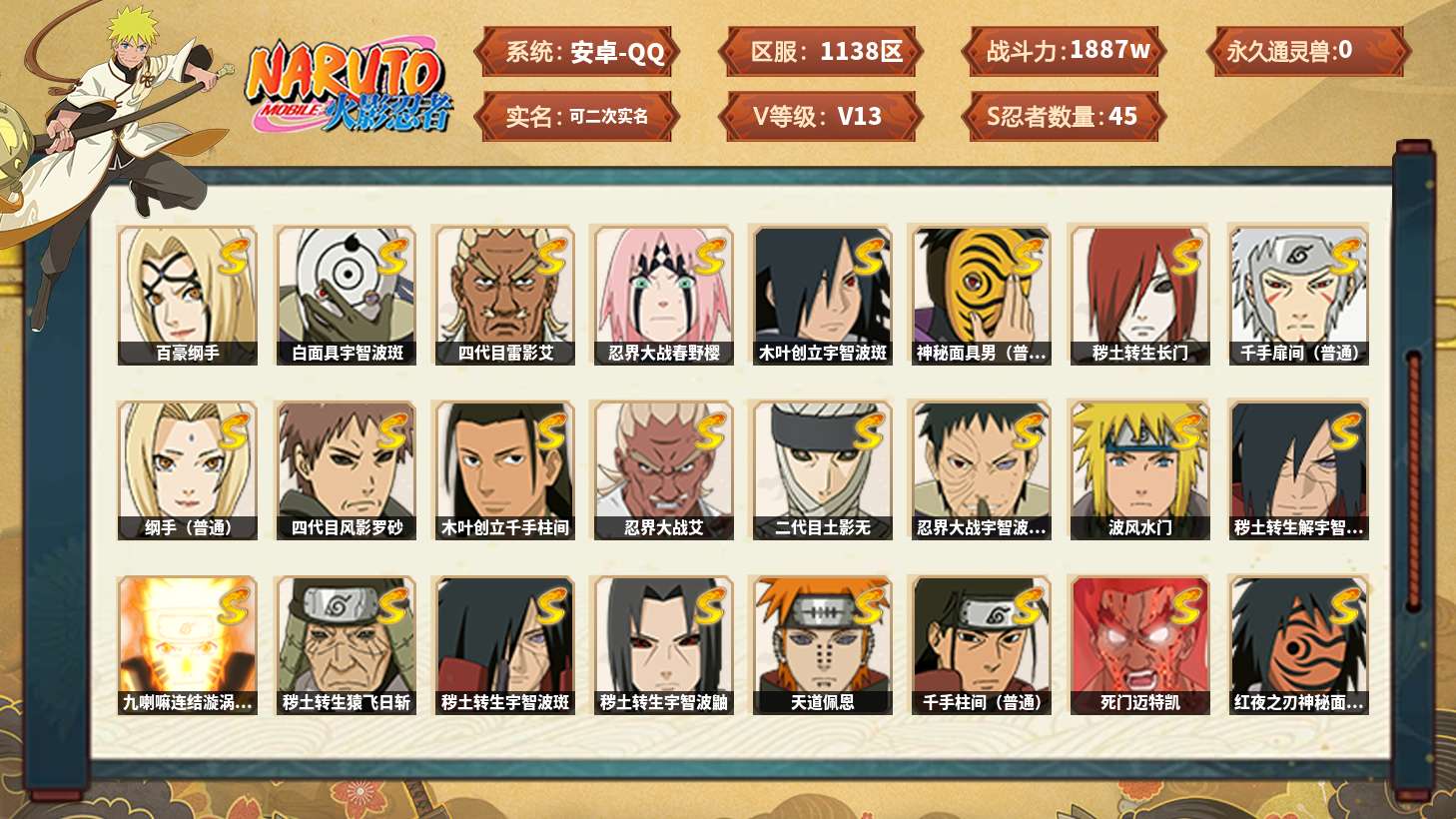Select the 百豪纲手 ninja portrait
This screenshot has width=1456, height=819.
(x=187, y=295)
